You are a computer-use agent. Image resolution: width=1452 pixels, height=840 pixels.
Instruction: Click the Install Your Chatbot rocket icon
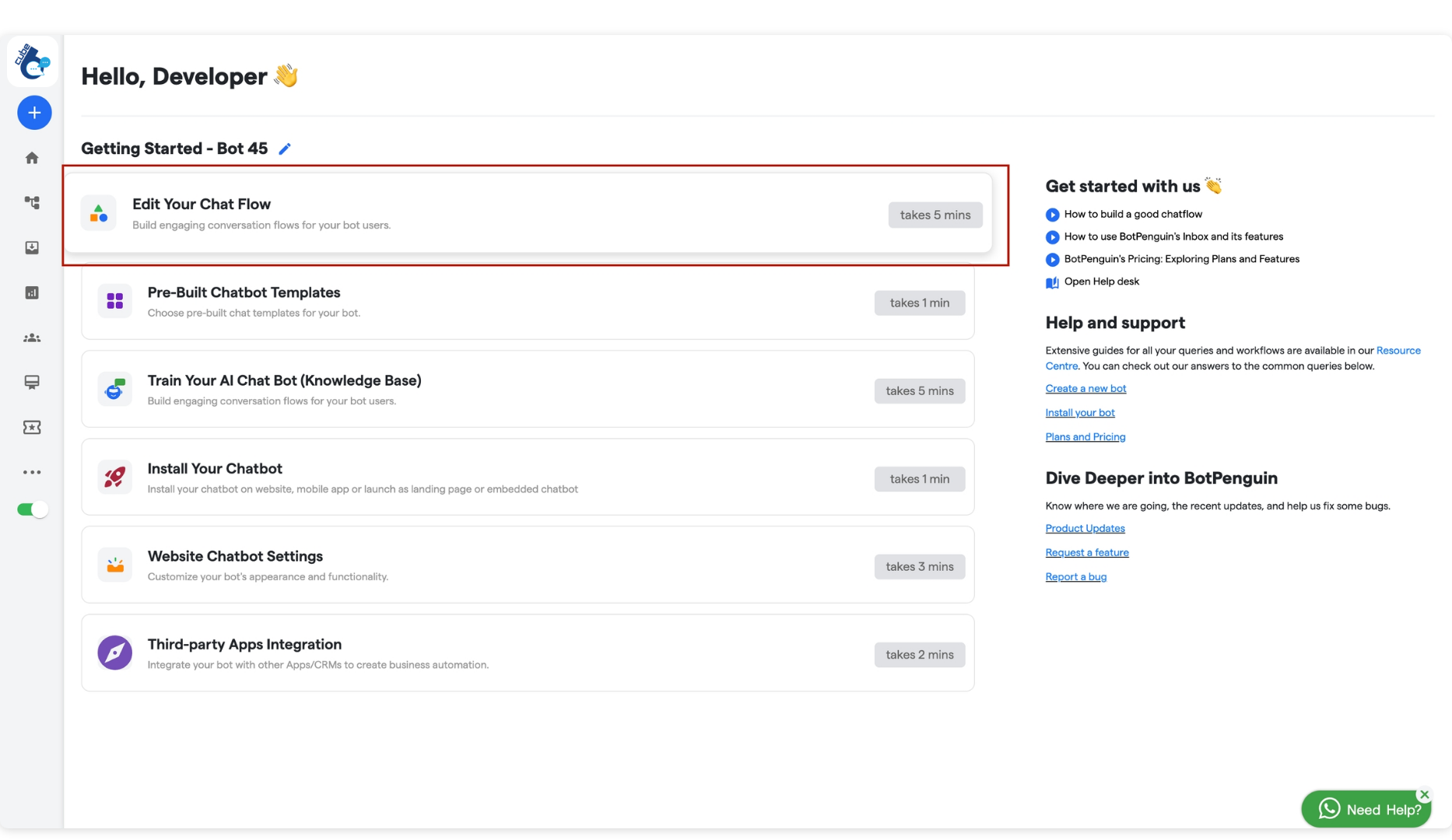[x=115, y=477]
